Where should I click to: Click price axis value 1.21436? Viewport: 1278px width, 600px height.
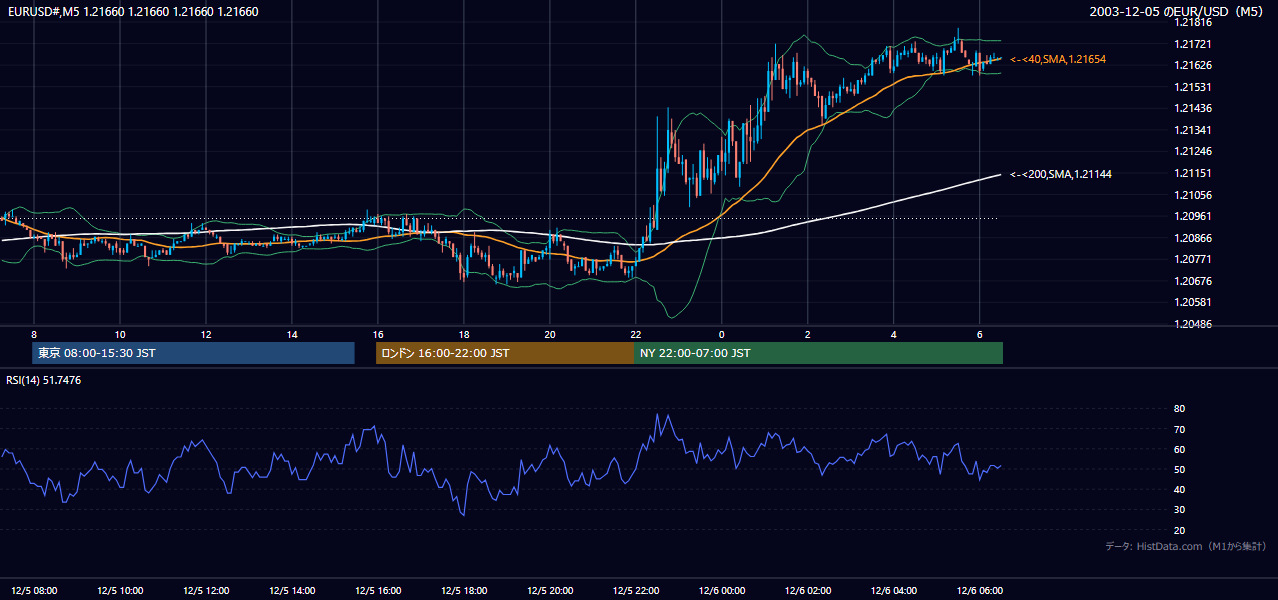1192,108
